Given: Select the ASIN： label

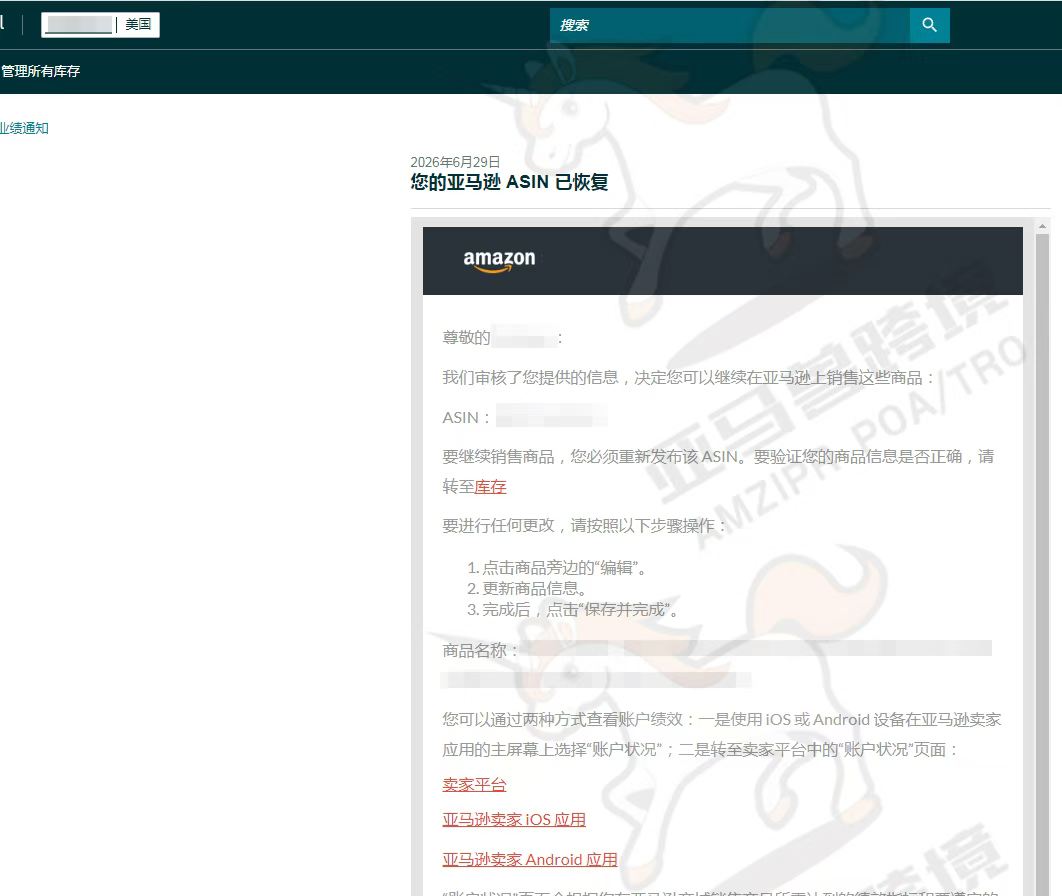Looking at the screenshot, I should [x=467, y=418].
